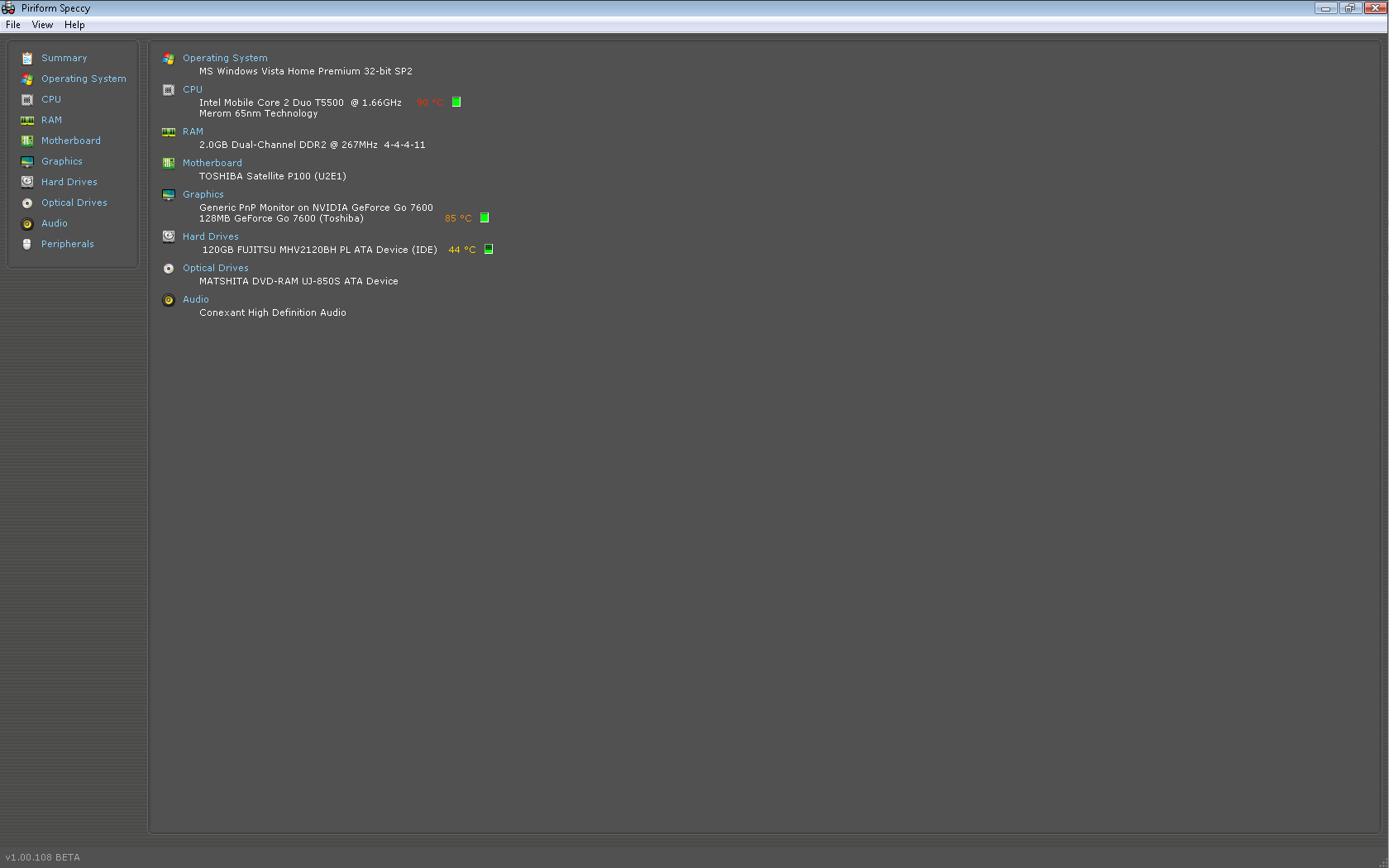Click the green CPU temperature indicator
The width and height of the screenshot is (1389, 868).
(x=456, y=102)
